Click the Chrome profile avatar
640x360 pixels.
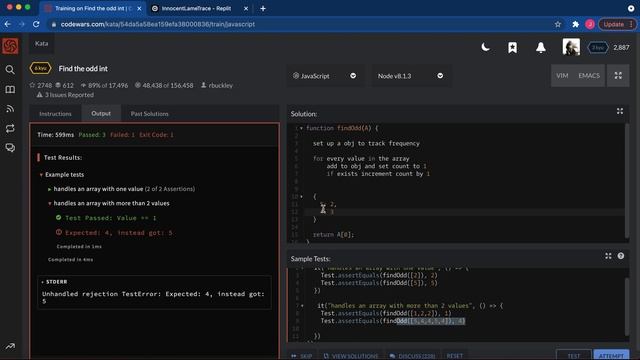(x=589, y=24)
